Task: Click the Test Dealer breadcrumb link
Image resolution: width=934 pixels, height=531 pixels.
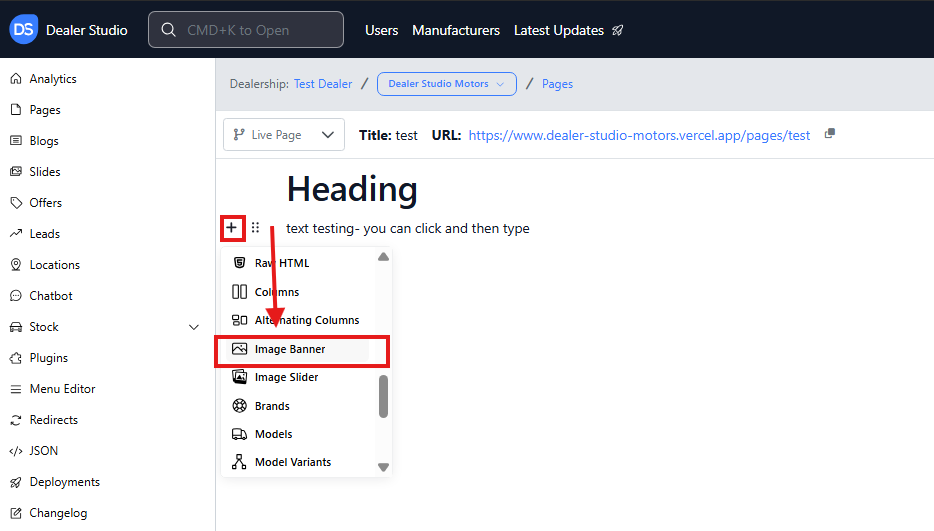Action: [322, 84]
